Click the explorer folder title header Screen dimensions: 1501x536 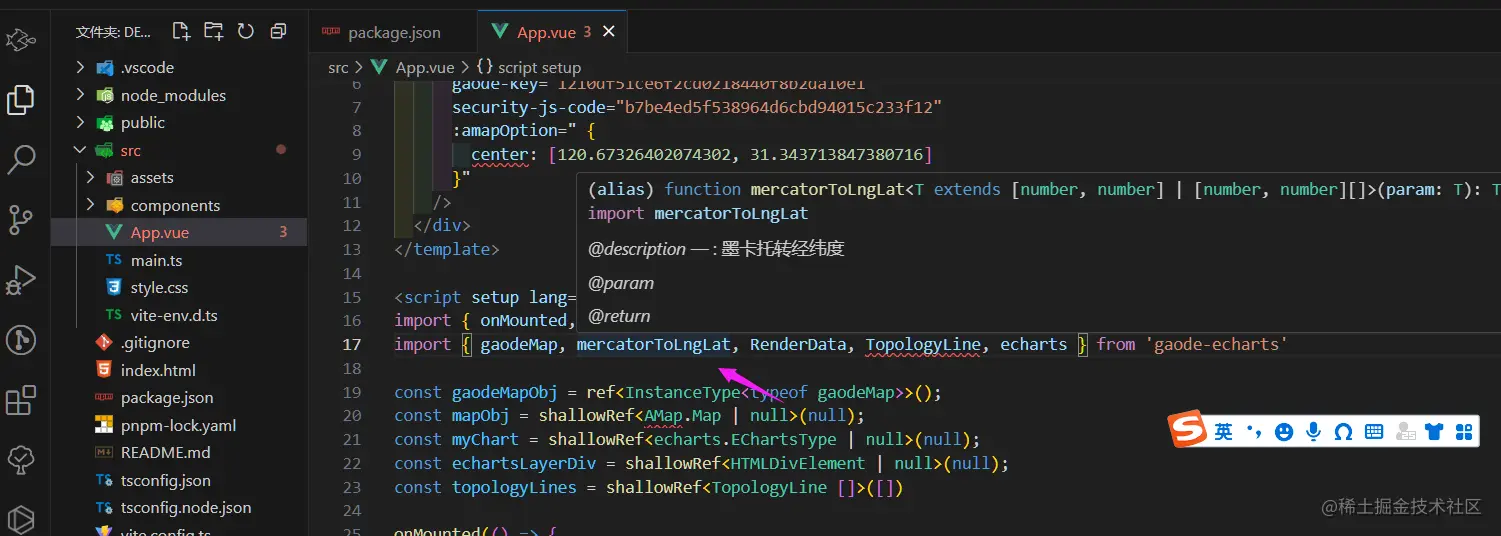(x=113, y=32)
